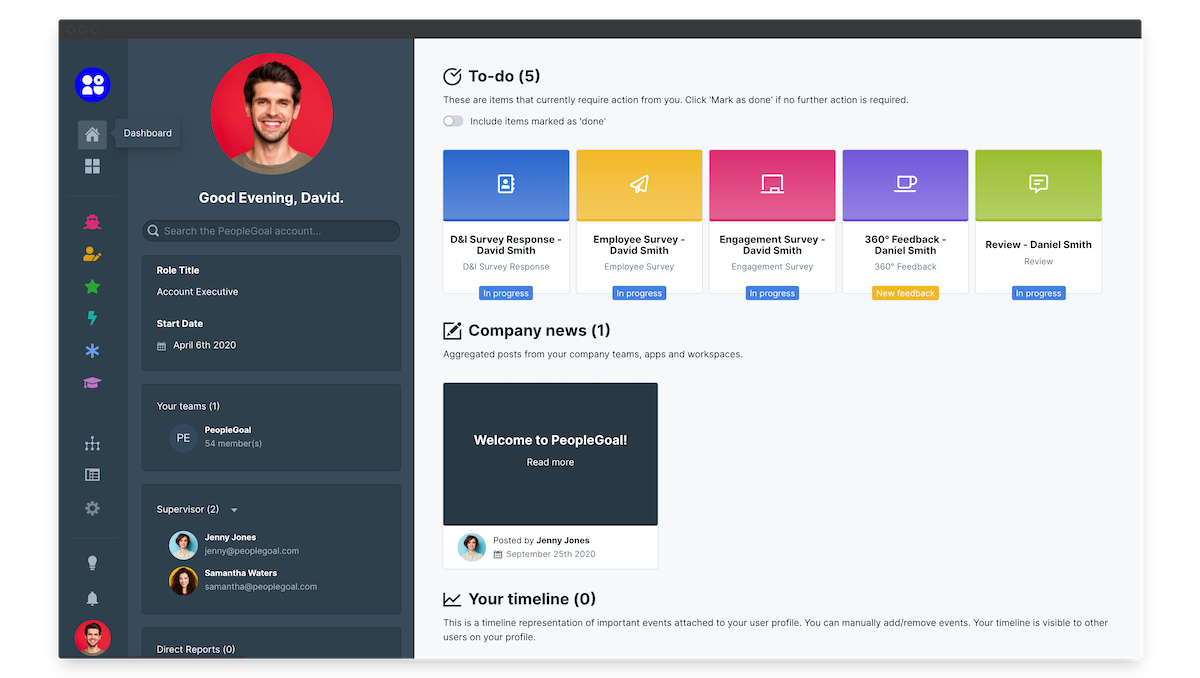The width and height of the screenshot is (1200, 678).
Task: Click the calendar icon beside April 6th 2020
Action: click(162, 346)
